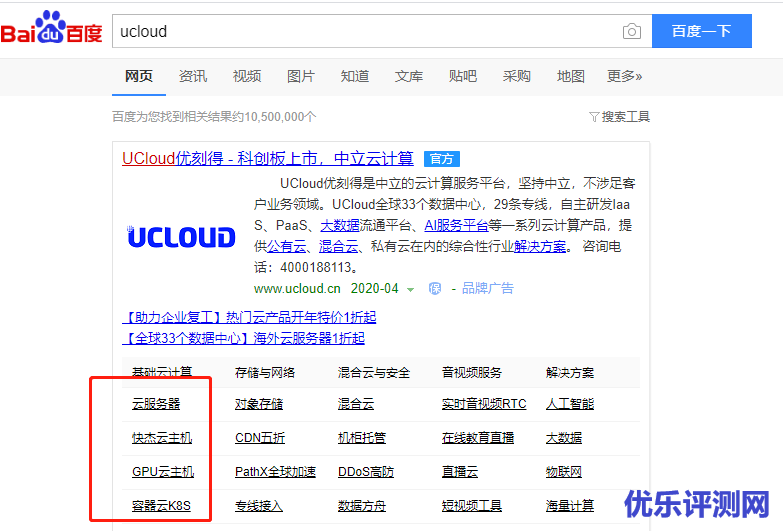
Task: Open the www.ucloud.cn URL
Action: point(297,289)
